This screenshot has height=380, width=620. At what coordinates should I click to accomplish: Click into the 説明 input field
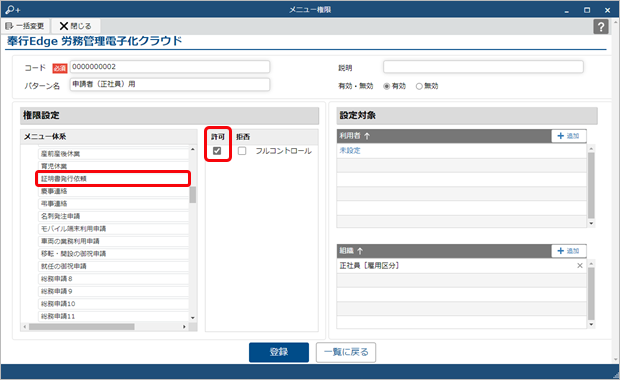483,67
